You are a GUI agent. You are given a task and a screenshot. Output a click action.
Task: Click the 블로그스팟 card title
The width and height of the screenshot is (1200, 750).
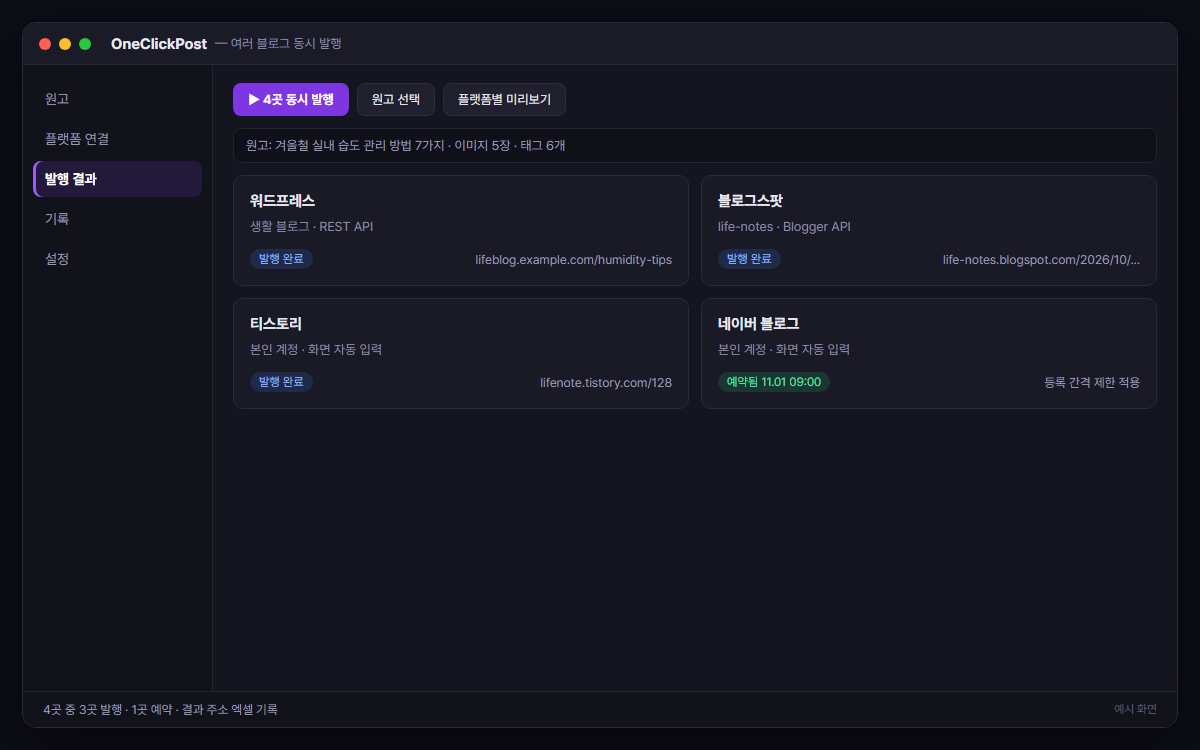[751, 201]
